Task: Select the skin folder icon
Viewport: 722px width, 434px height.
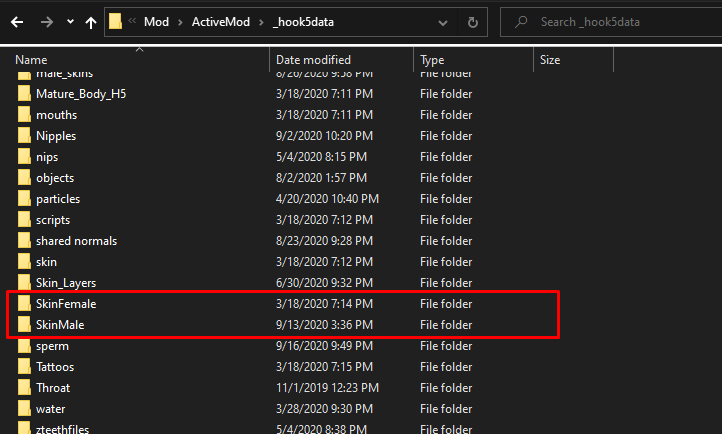Action: click(24, 261)
